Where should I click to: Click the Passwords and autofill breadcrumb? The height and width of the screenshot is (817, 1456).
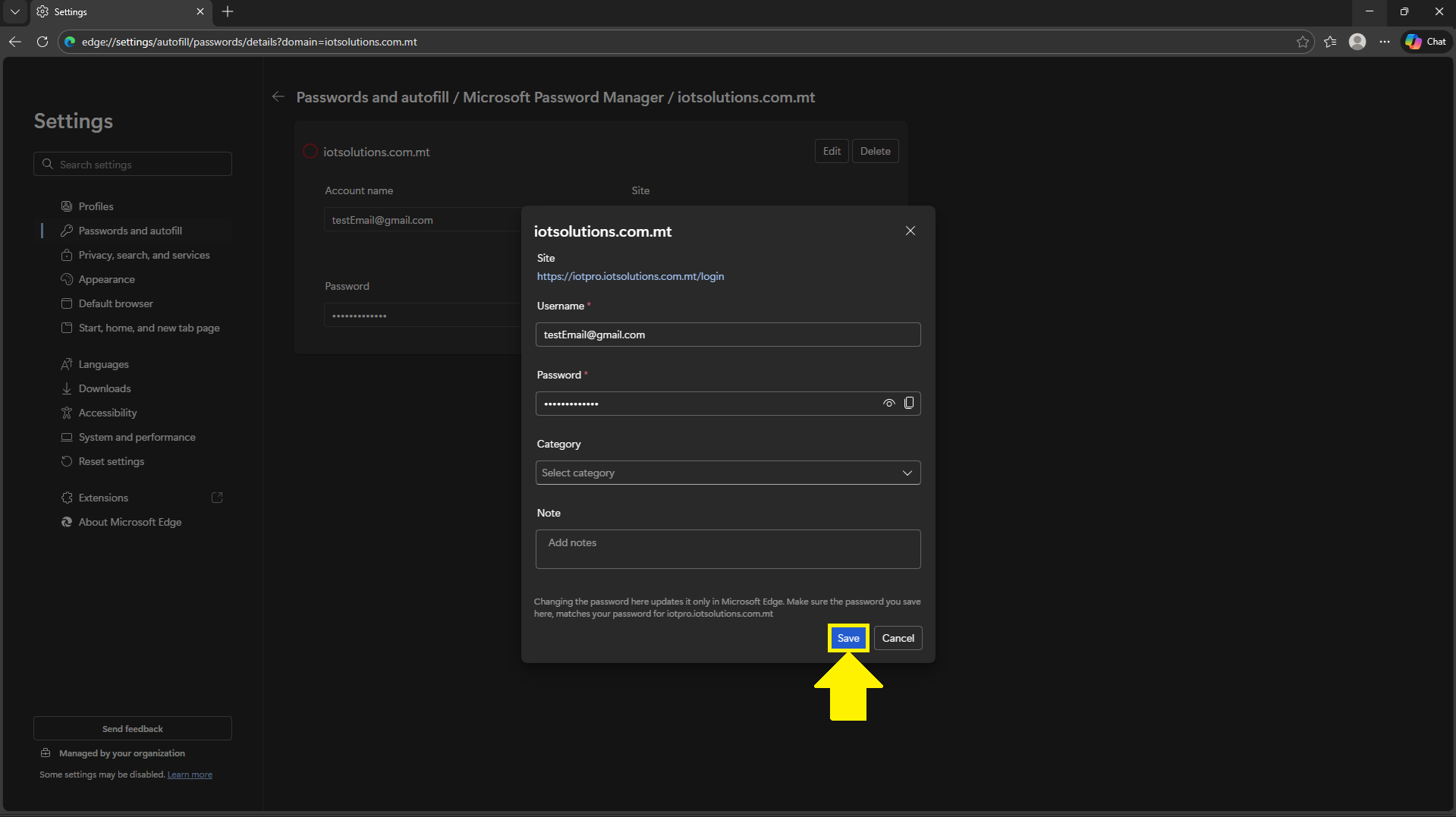coord(373,97)
